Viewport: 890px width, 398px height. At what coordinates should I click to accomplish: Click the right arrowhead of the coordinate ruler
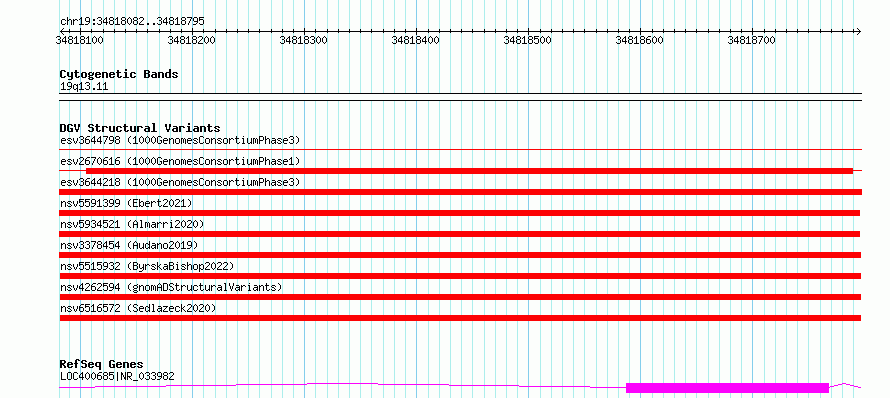point(859,31)
